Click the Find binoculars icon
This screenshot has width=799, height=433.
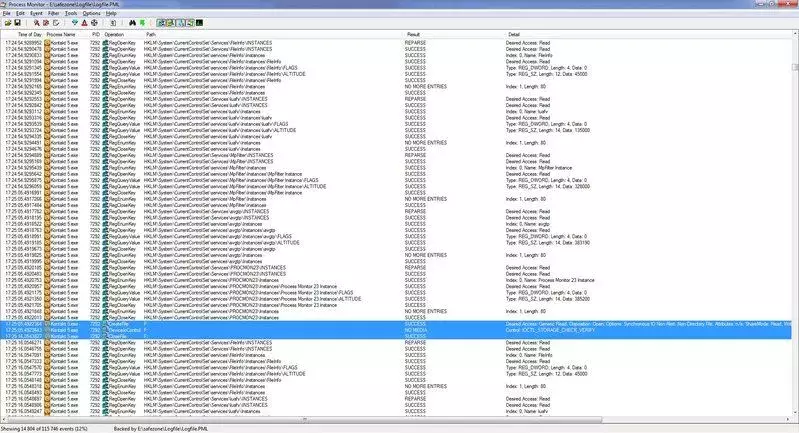tap(132, 23)
